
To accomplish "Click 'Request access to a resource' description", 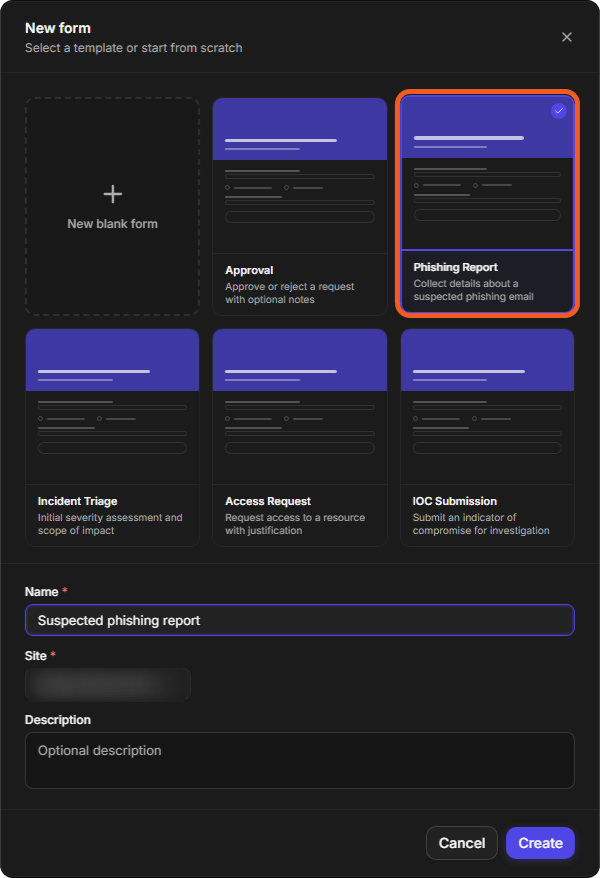I will pos(295,524).
